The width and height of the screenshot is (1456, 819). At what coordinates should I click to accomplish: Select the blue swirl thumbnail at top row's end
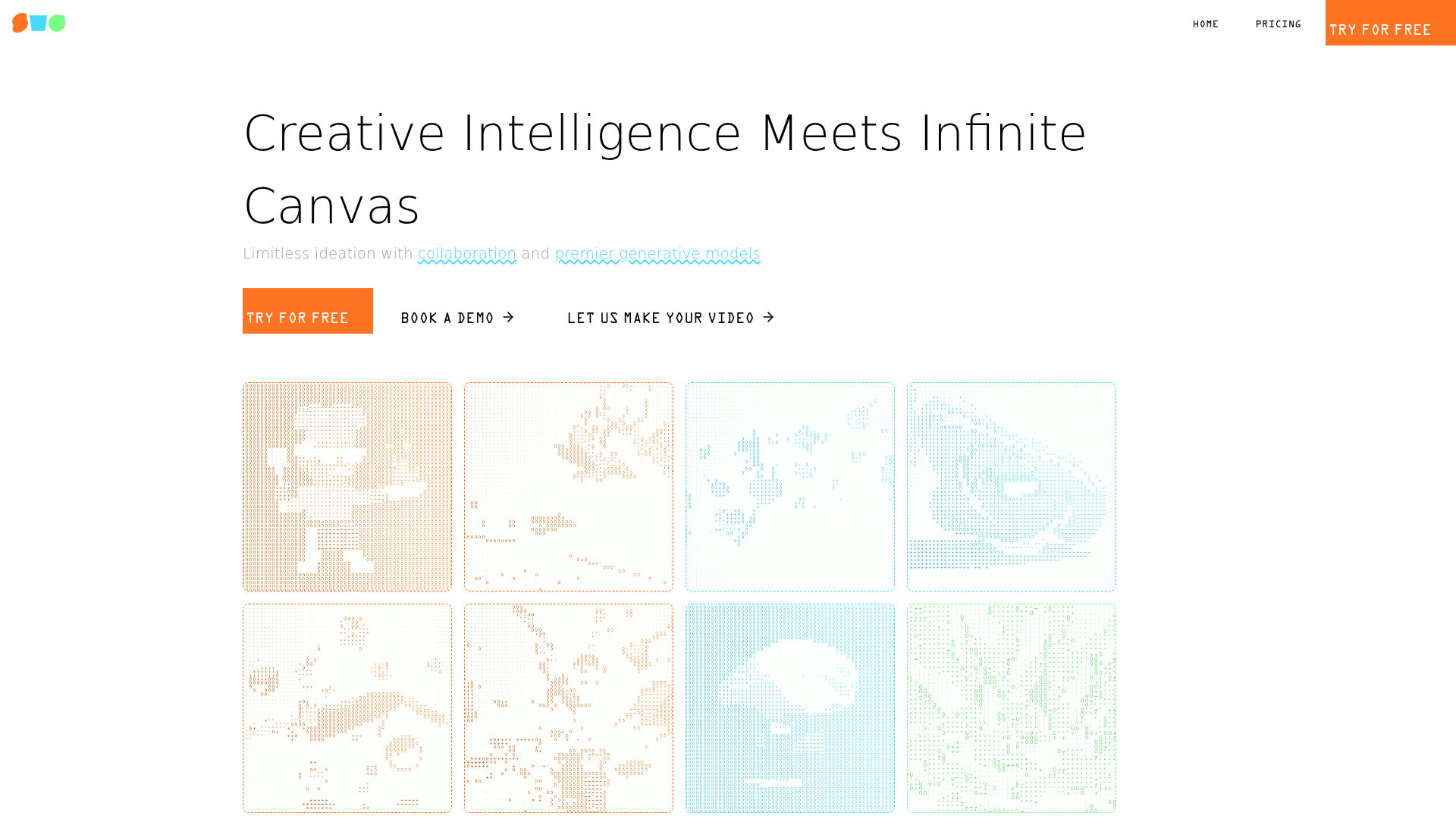(1012, 487)
